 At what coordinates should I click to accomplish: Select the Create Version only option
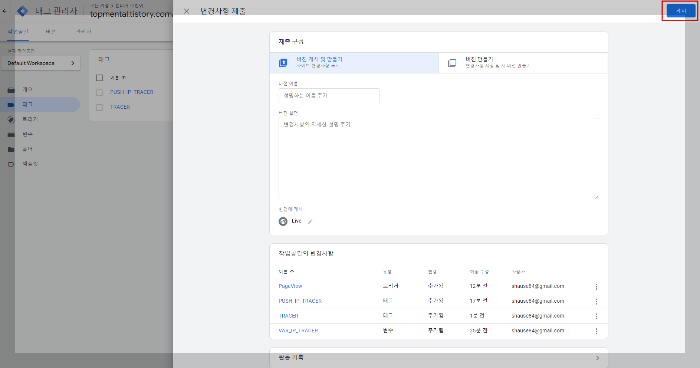click(x=523, y=63)
